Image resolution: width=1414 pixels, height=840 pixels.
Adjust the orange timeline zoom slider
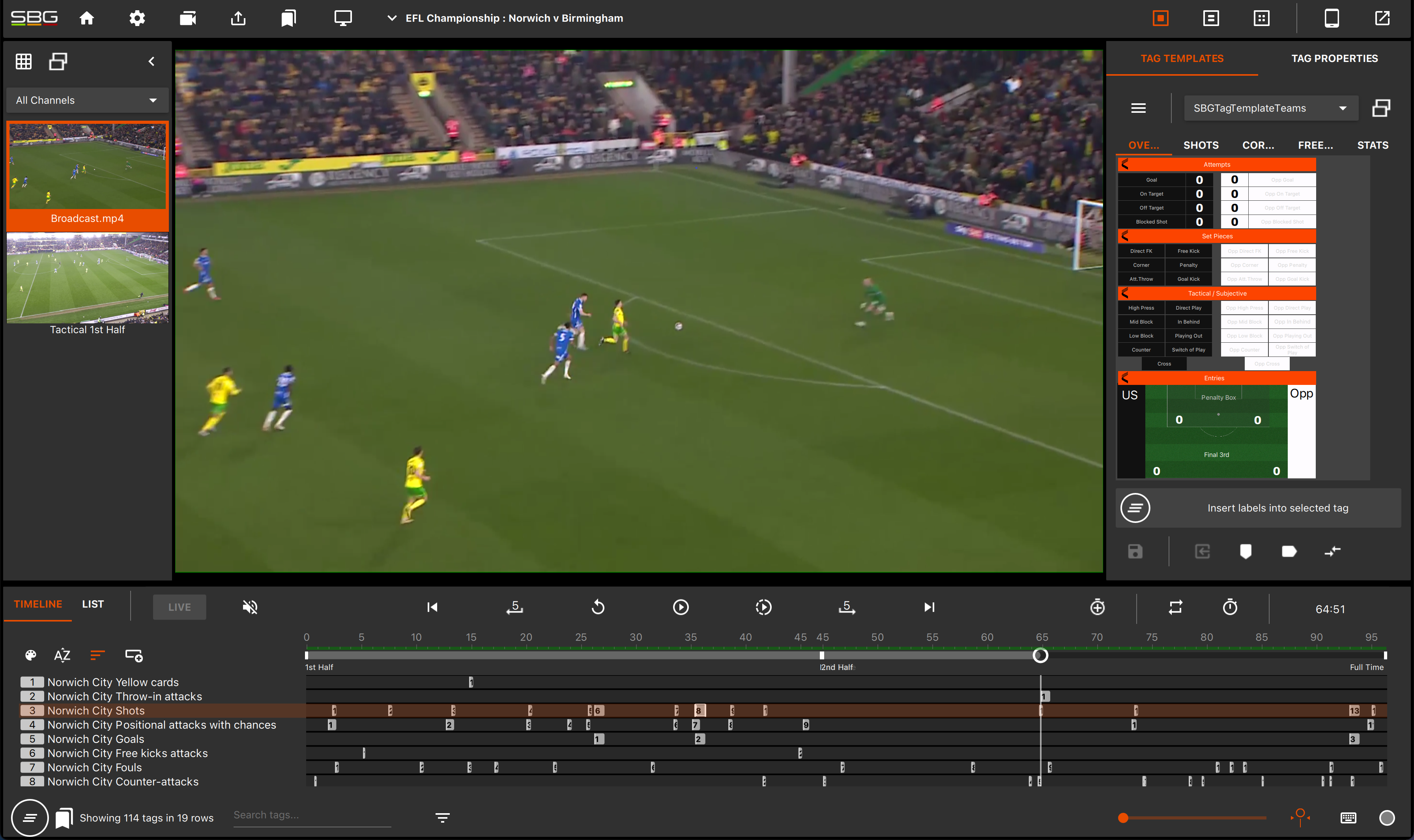(1124, 818)
